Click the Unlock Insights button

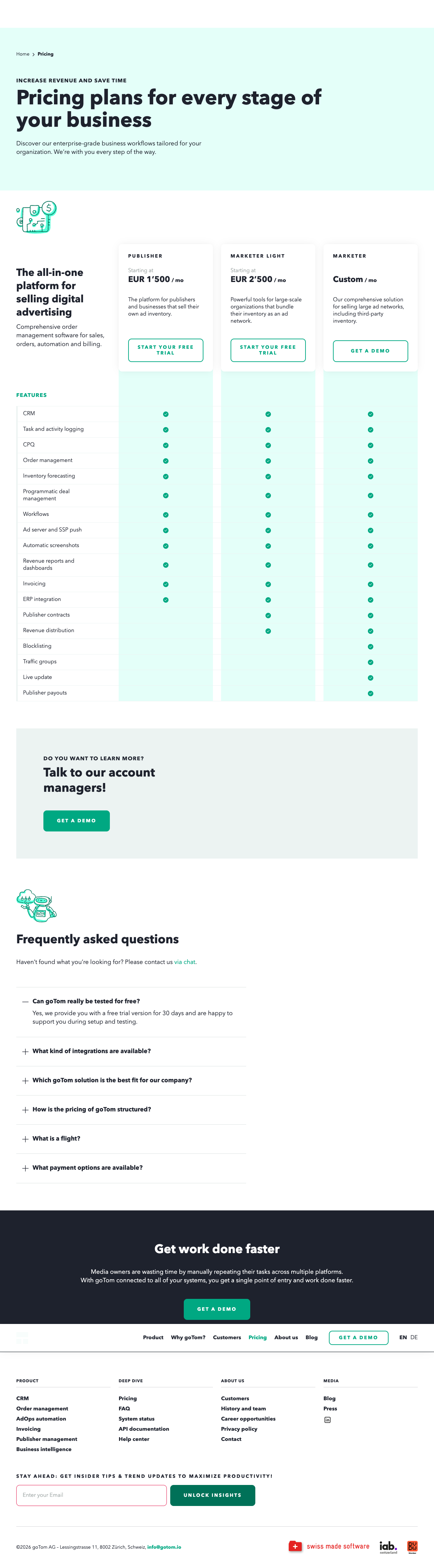[213, 1495]
